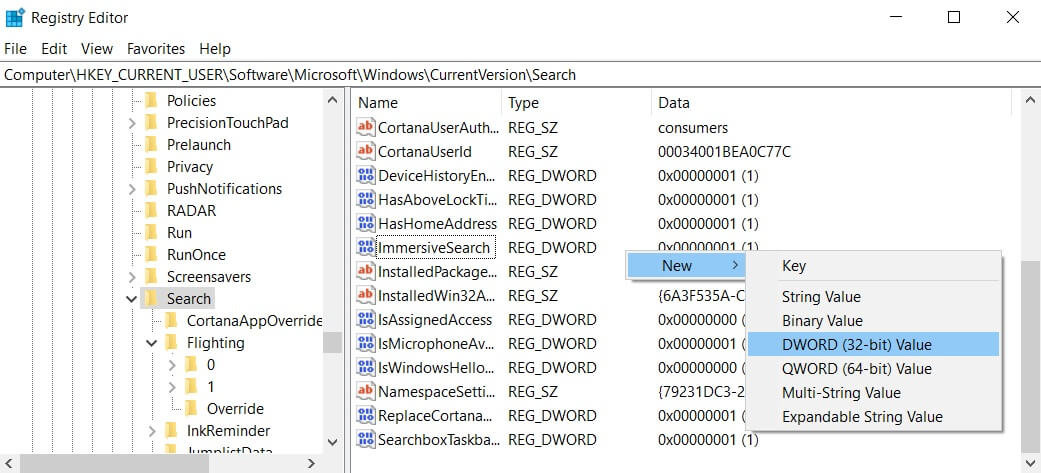The image size is (1041, 473).
Task: Collapse the Flighting subkey
Action: point(152,342)
